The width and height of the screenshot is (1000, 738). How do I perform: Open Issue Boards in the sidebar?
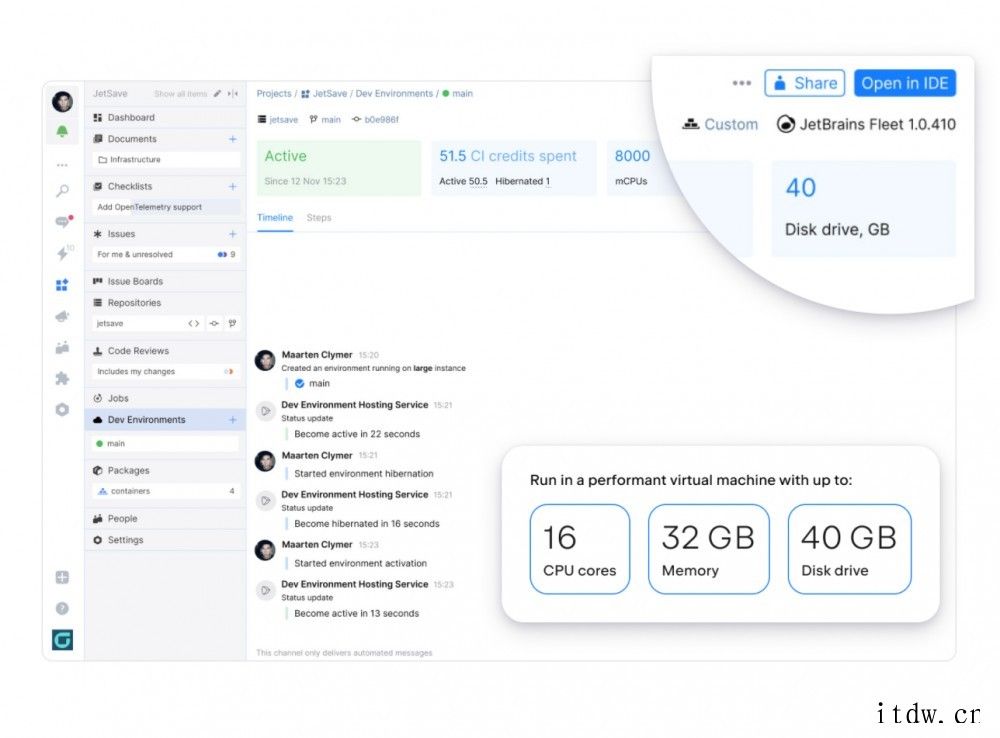165,281
